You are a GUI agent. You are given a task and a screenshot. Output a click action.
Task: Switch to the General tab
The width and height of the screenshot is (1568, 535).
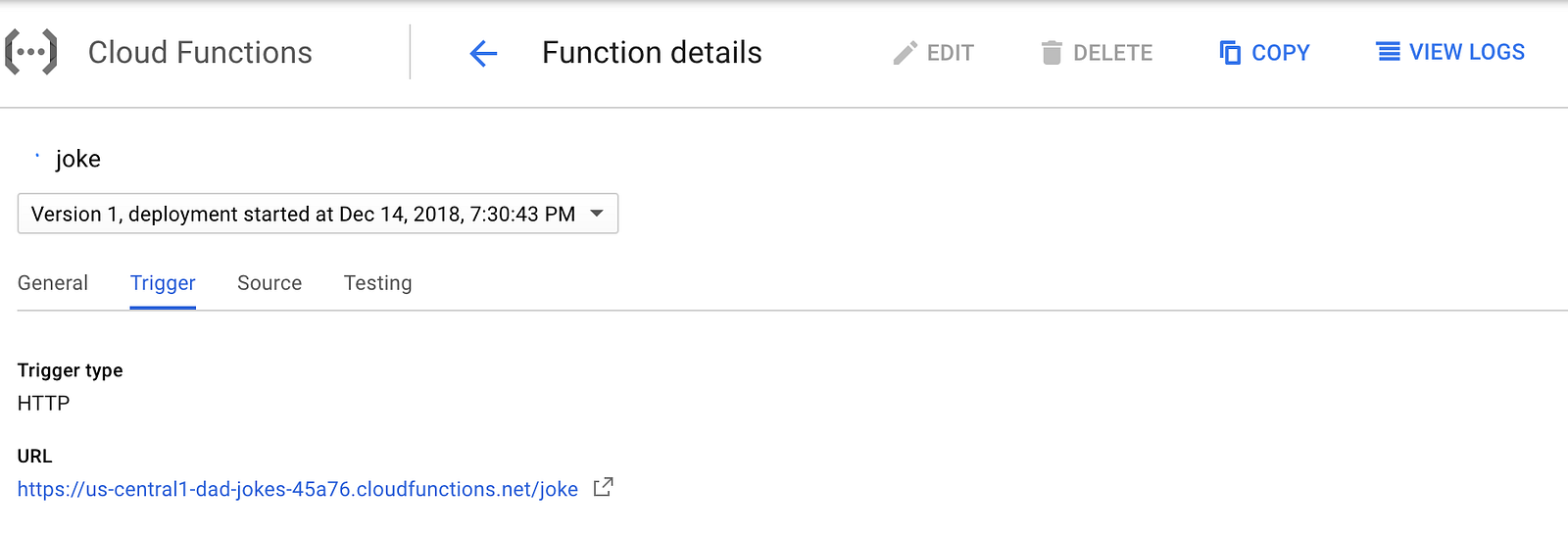[53, 283]
